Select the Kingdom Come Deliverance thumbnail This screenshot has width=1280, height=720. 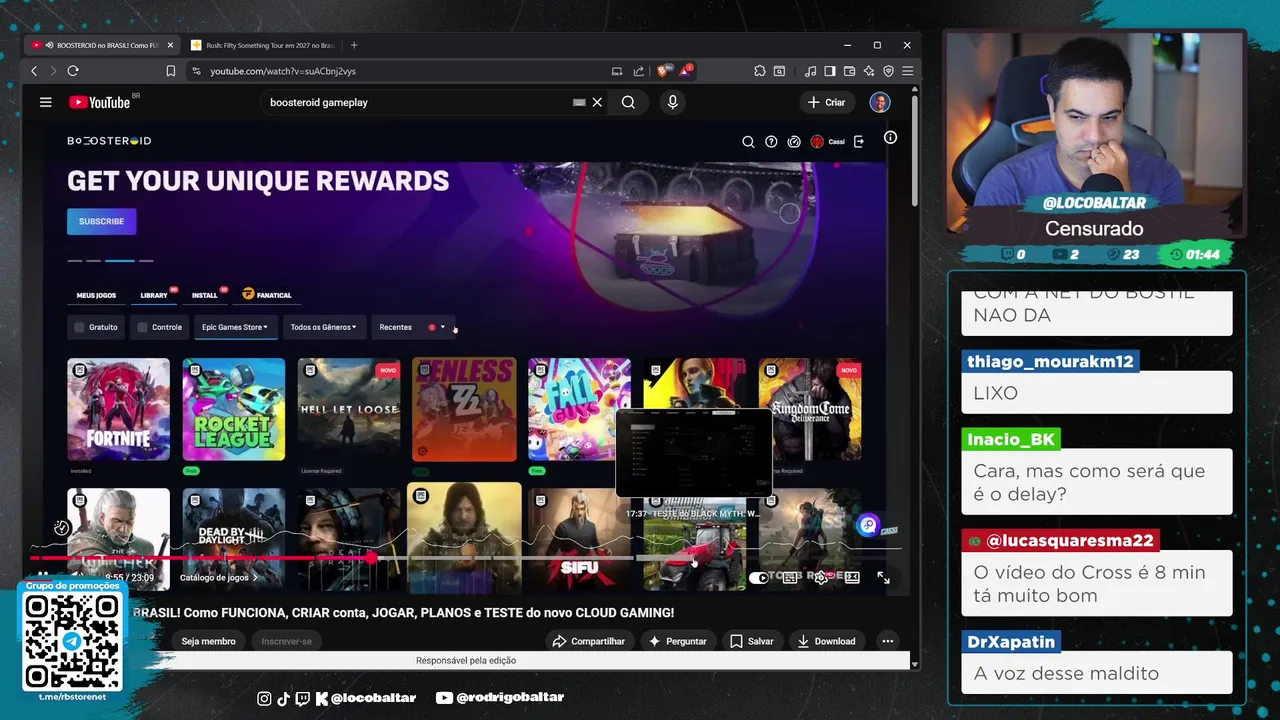tap(810, 409)
